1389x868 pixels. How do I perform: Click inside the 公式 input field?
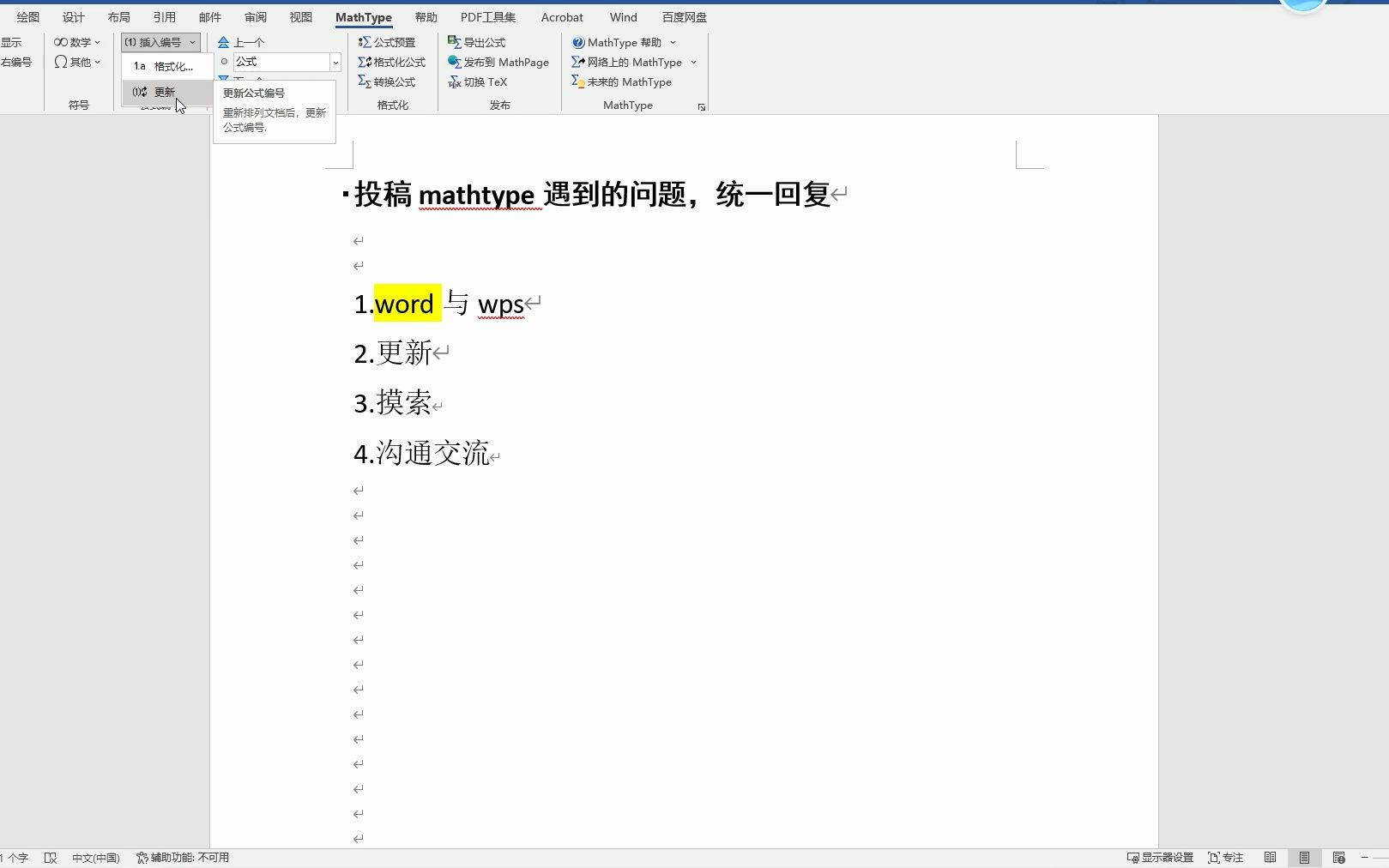(x=281, y=62)
